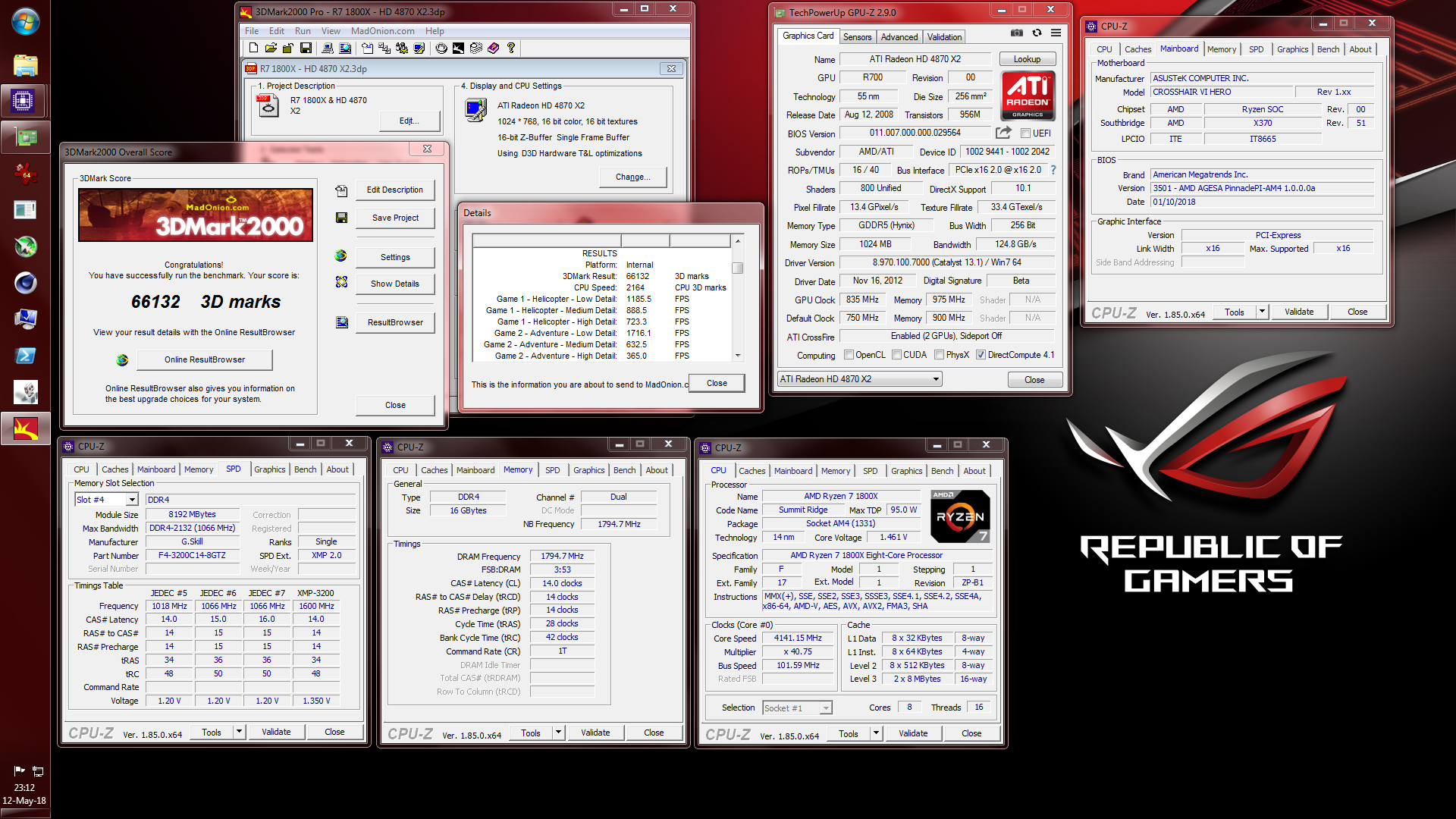Image resolution: width=1456 pixels, height=819 pixels.
Task: Expand Tools arrow in CPU-Z CPU window
Action: (876, 733)
